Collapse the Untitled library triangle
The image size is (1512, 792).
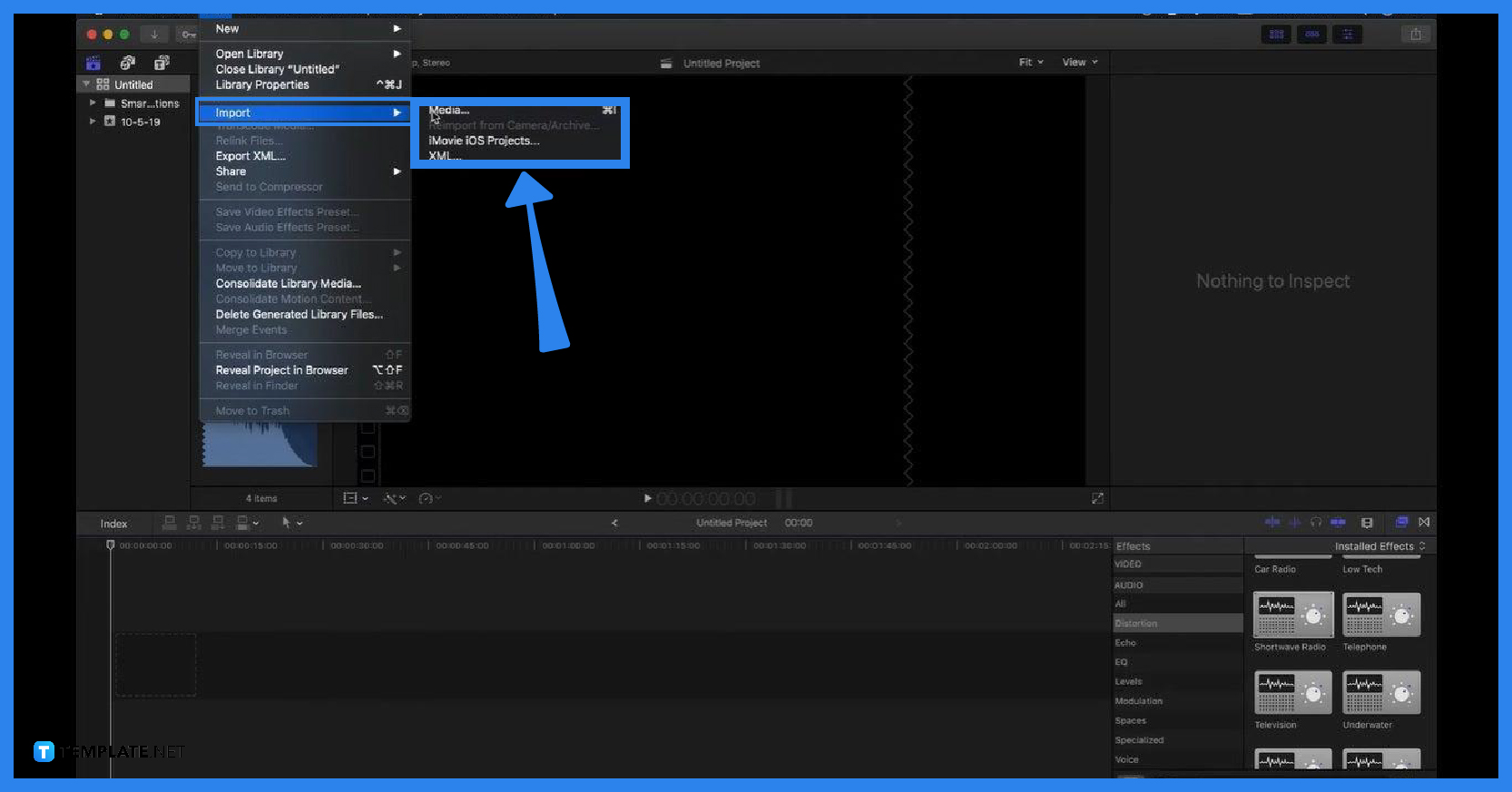point(86,84)
